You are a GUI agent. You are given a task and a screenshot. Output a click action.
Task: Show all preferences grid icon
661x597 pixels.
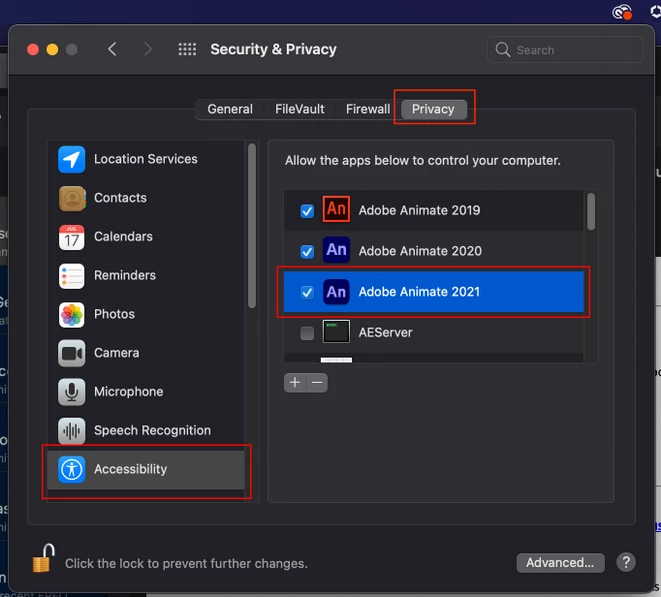tap(187, 49)
